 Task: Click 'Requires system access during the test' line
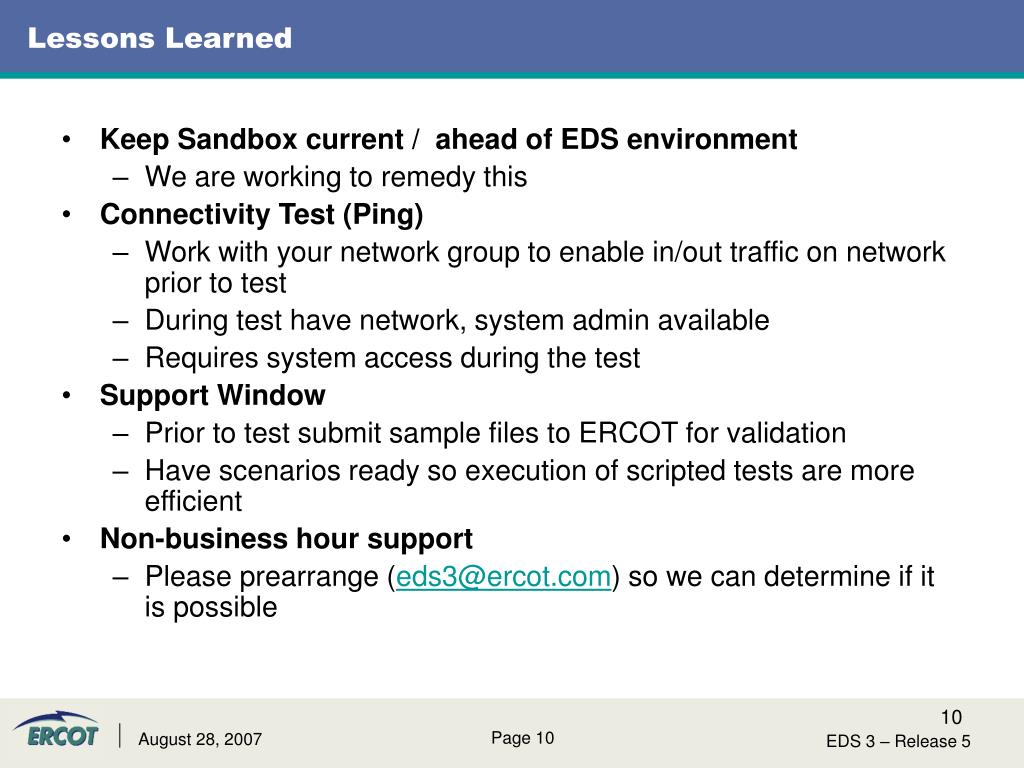(392, 358)
